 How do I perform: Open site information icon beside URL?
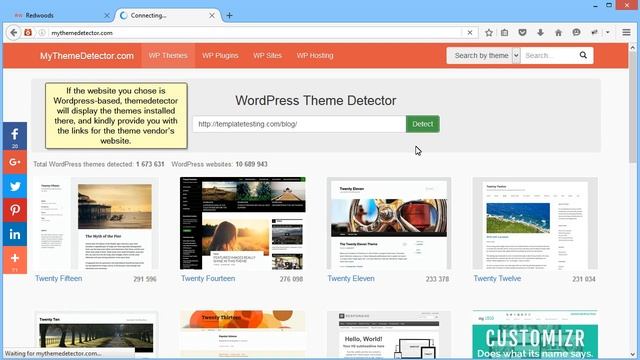42,33
